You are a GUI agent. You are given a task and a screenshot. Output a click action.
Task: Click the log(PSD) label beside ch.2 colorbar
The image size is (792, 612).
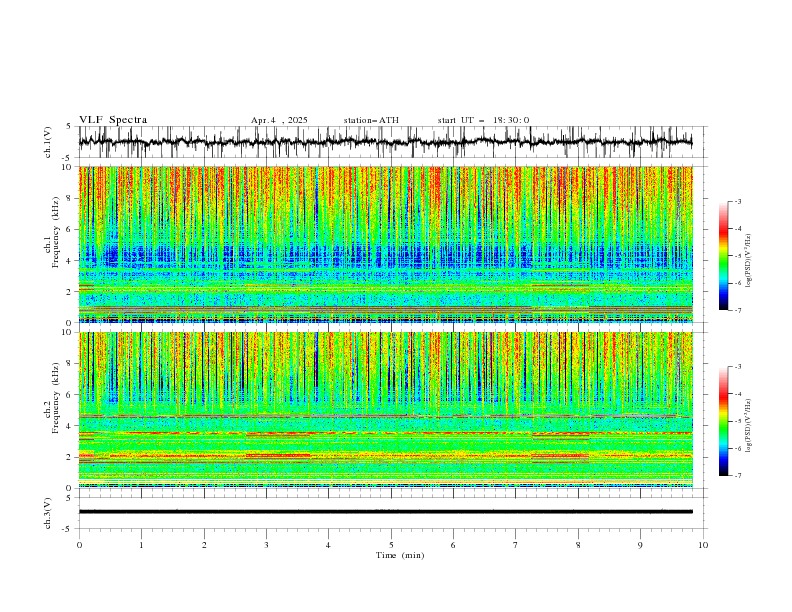(748, 426)
